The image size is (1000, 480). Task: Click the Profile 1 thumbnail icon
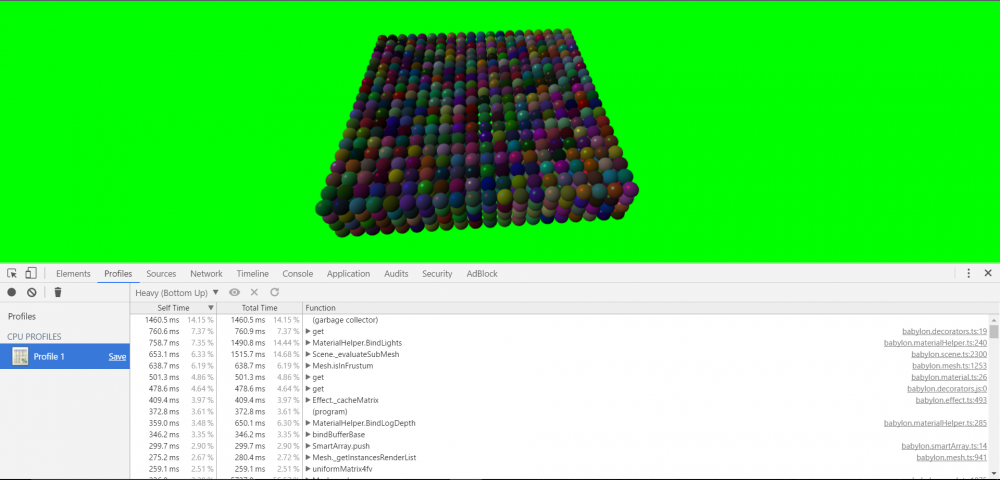(x=20, y=356)
